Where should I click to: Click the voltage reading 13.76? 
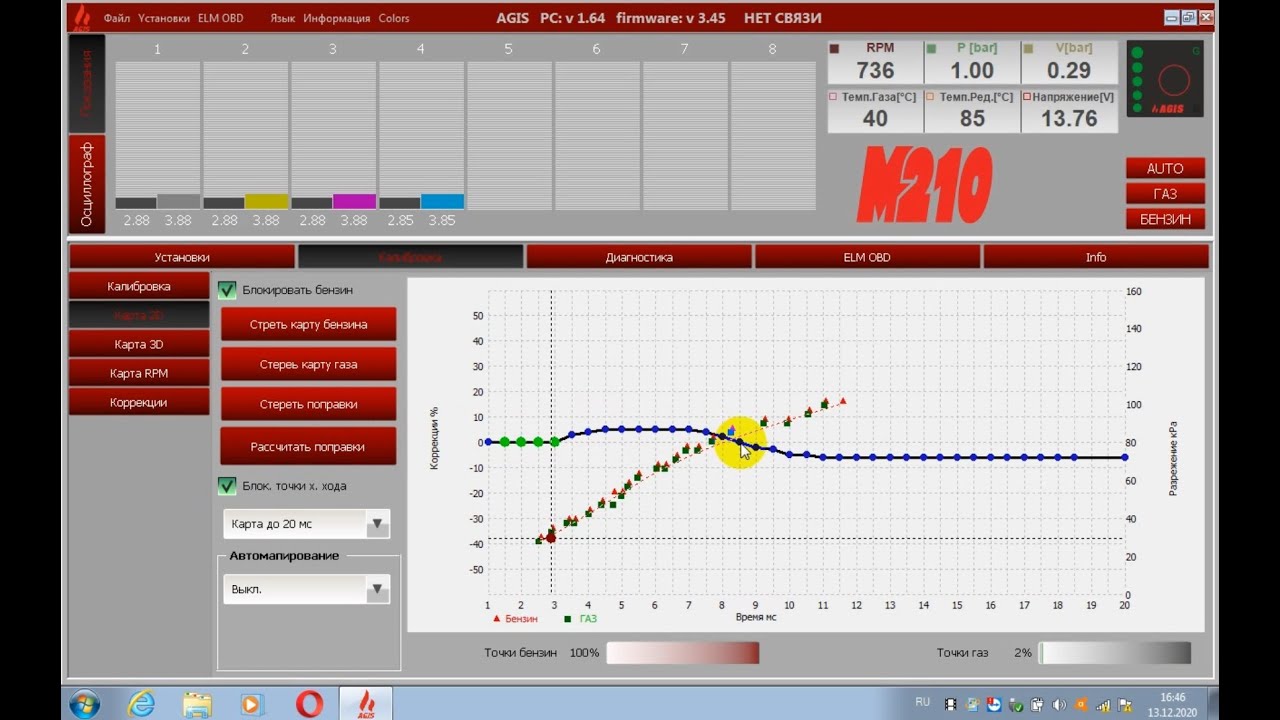(x=1070, y=119)
